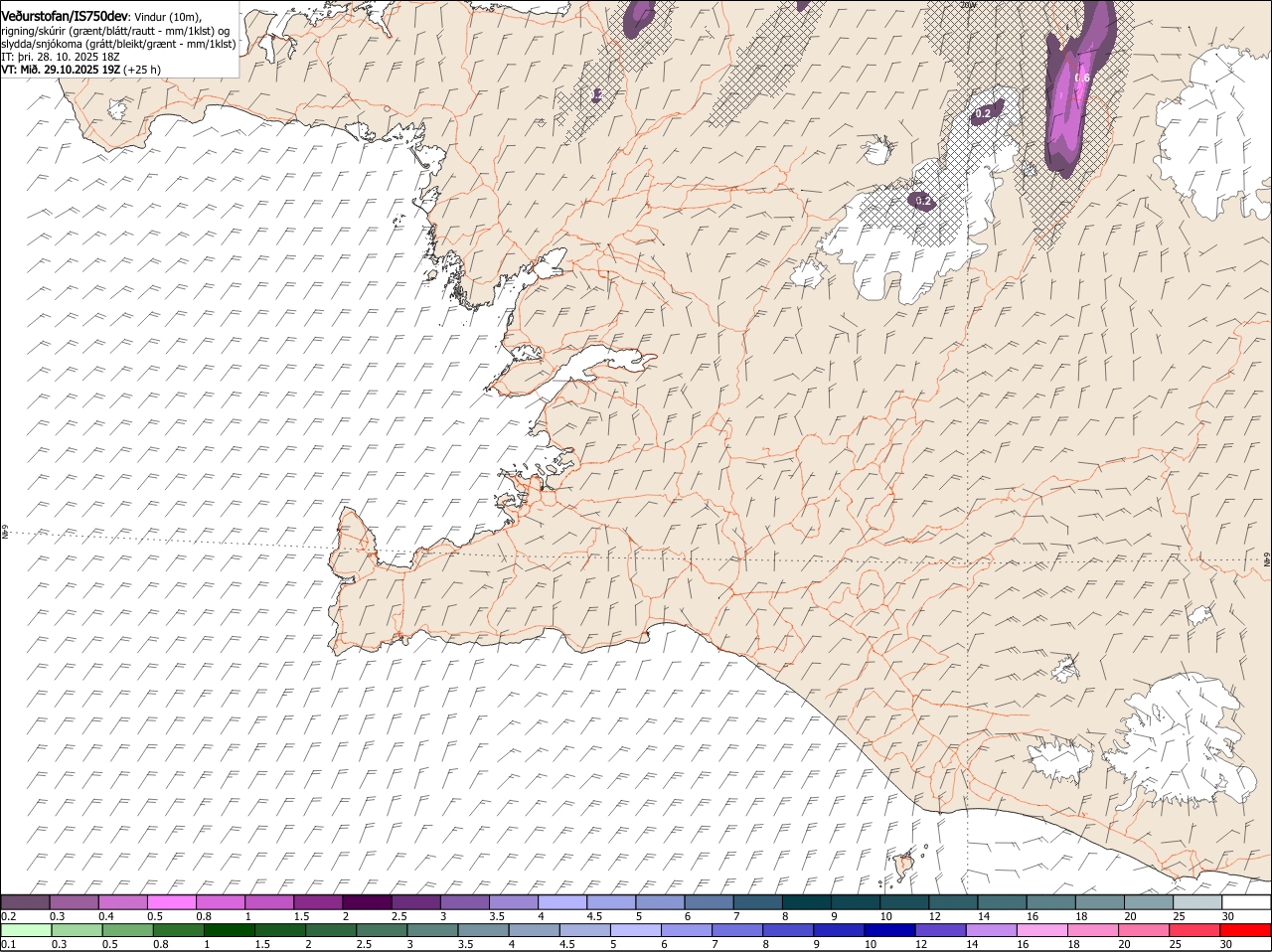The width and height of the screenshot is (1272, 952).
Task: Pick the snow legend swatch starting at 0.2
Action: tap(25, 902)
